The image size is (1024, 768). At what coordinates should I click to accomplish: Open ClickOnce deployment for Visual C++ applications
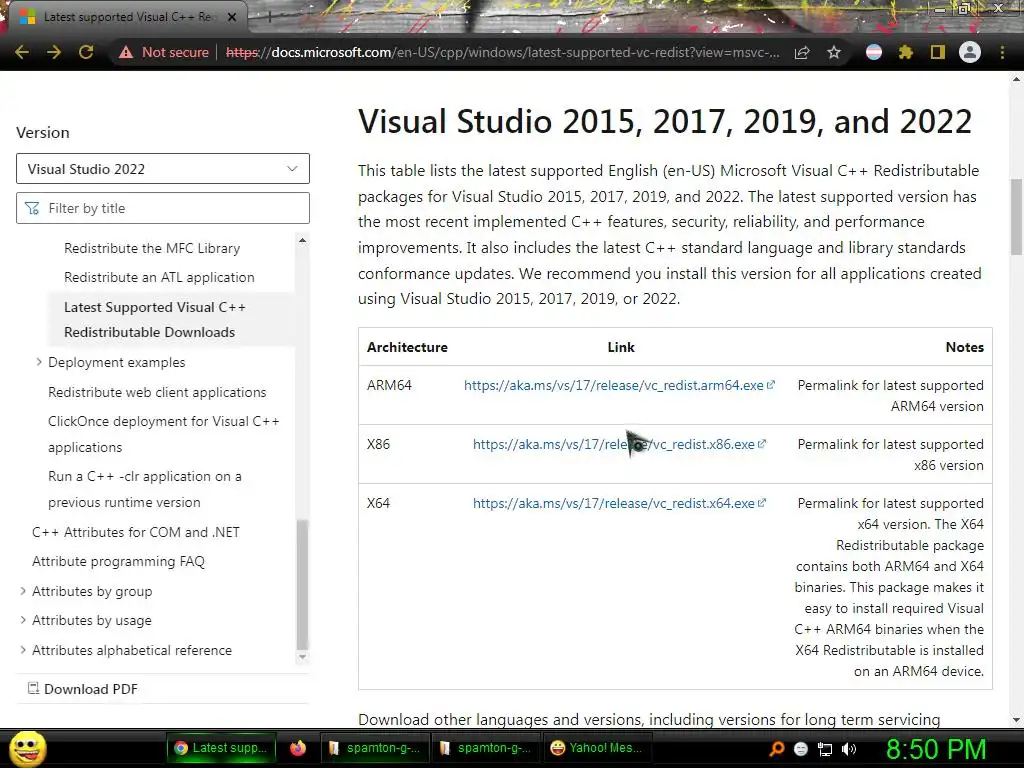click(164, 434)
